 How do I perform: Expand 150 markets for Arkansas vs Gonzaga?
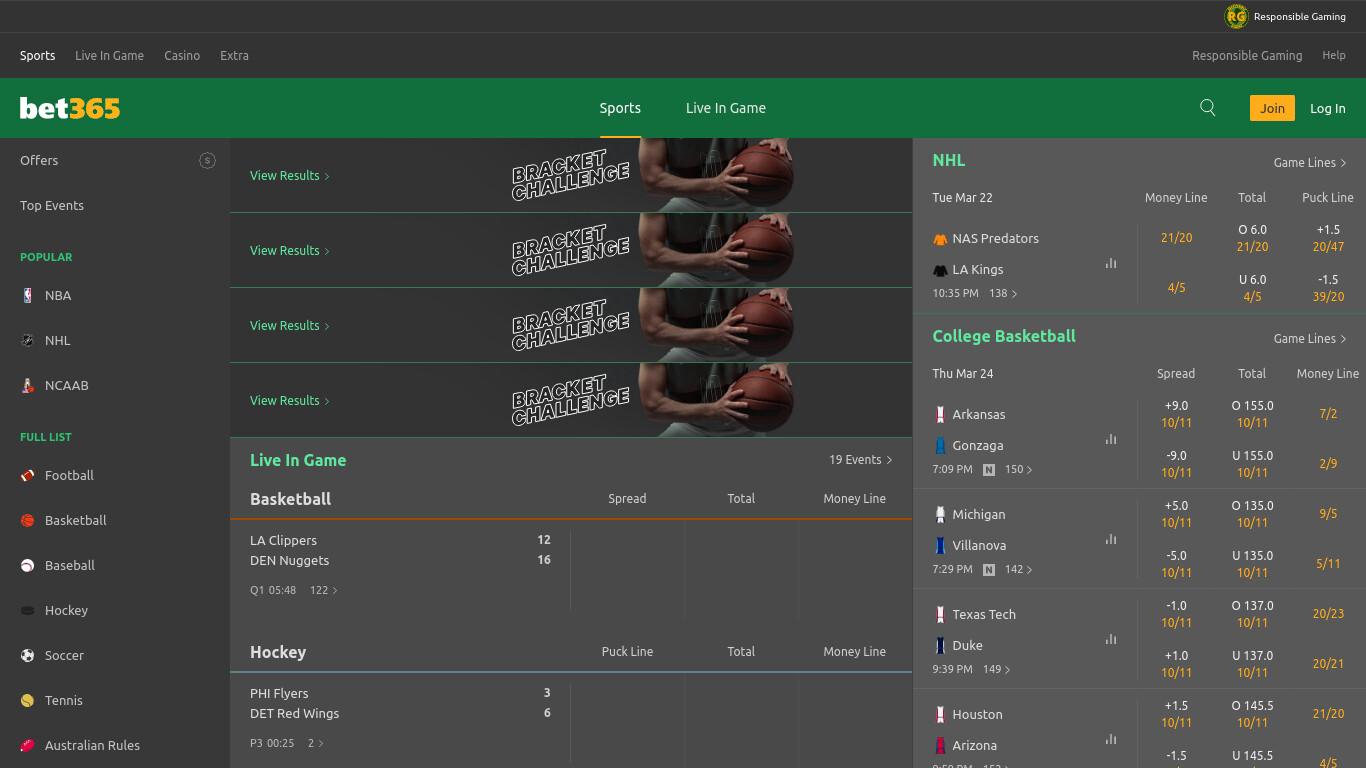tap(1019, 470)
